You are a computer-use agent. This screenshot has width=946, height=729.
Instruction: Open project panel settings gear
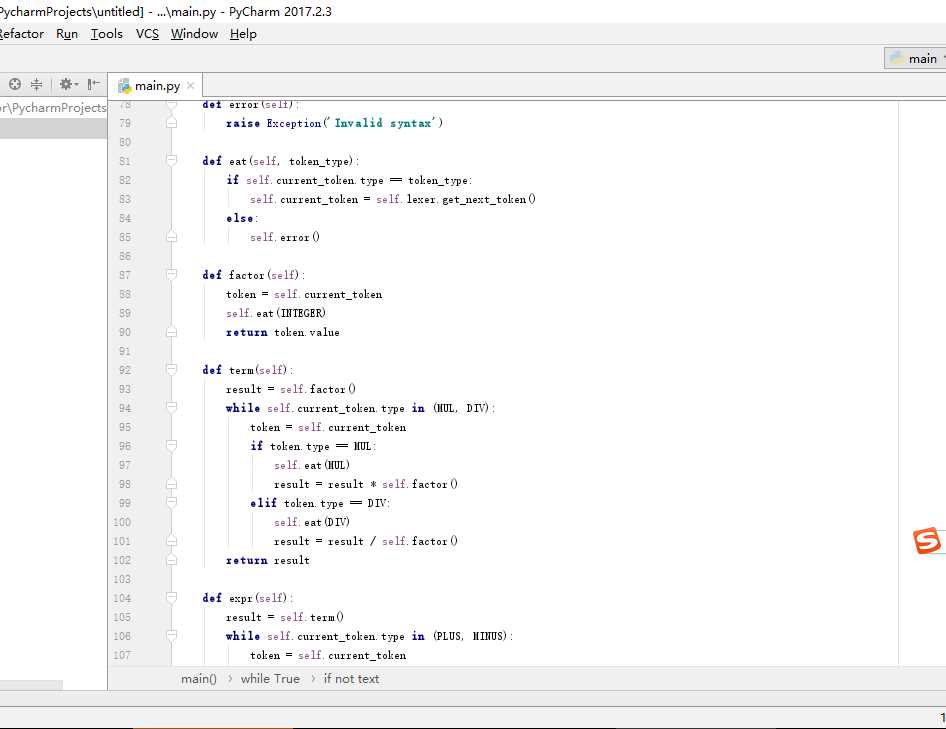click(68, 84)
